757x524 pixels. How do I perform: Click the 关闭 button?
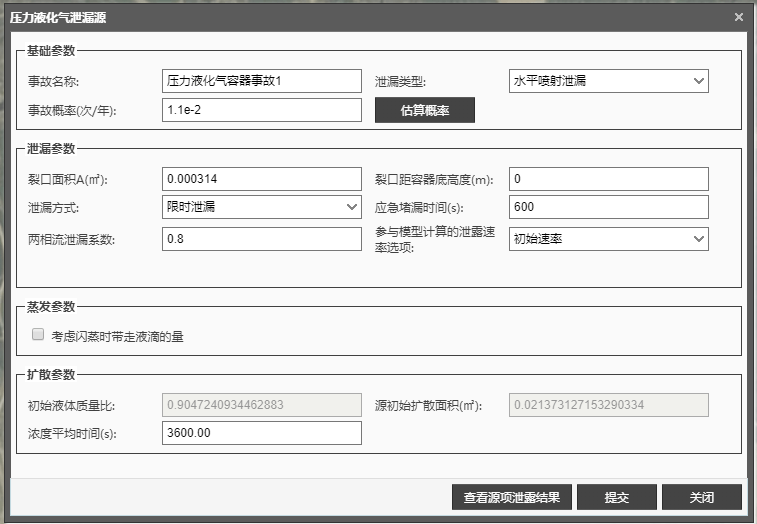click(701, 497)
